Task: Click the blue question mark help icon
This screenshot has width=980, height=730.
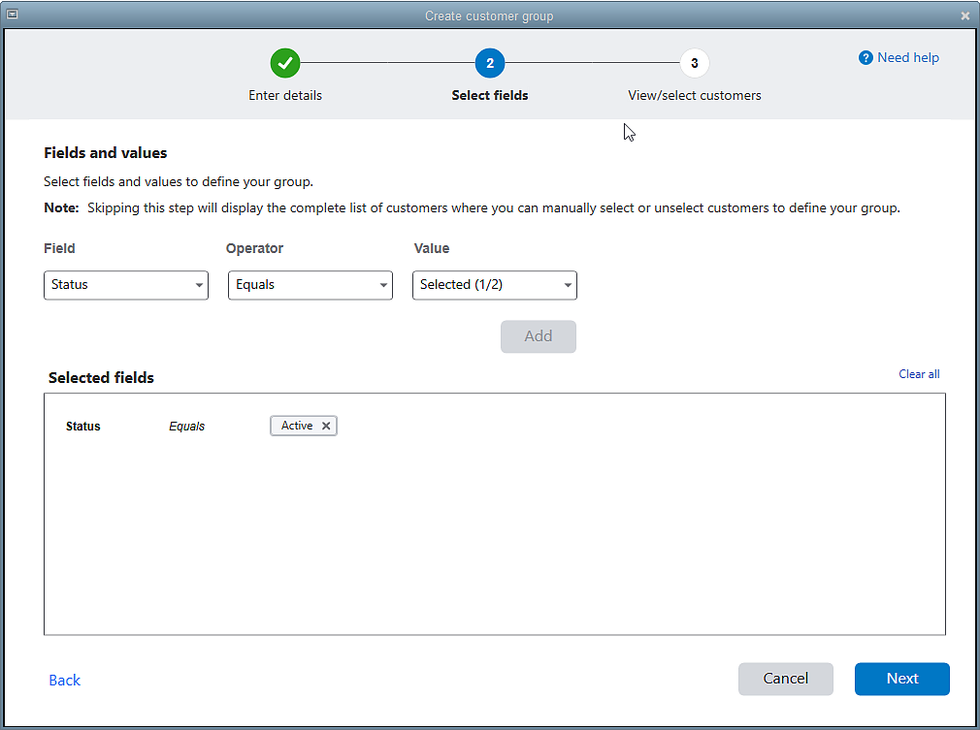Action: [x=866, y=58]
